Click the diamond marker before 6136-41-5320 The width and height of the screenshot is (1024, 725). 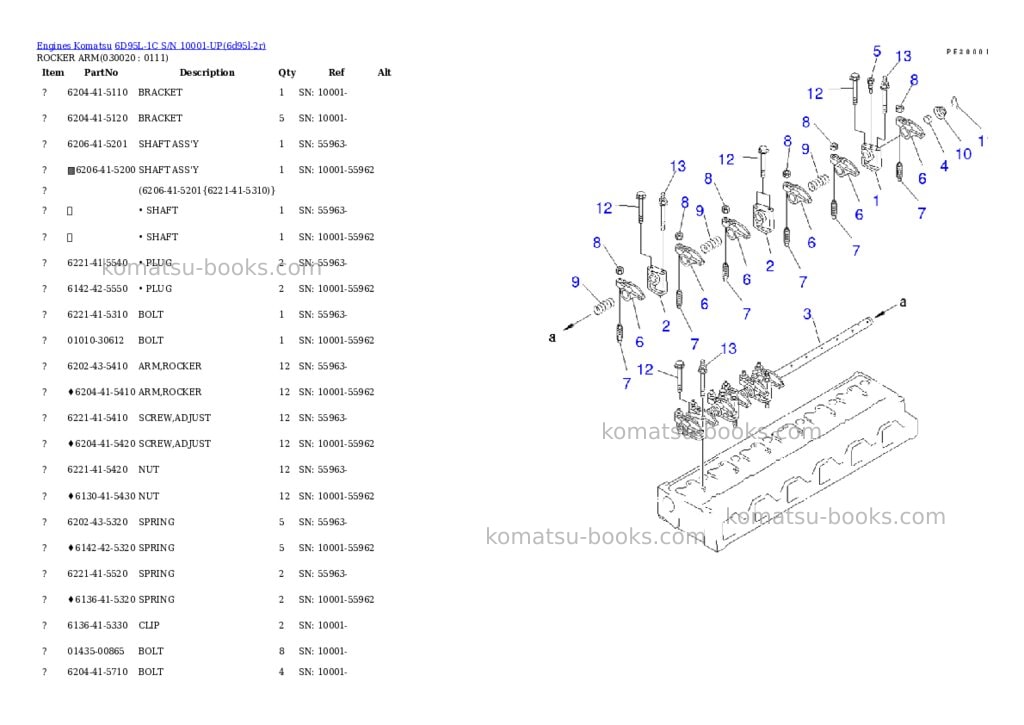(71, 600)
